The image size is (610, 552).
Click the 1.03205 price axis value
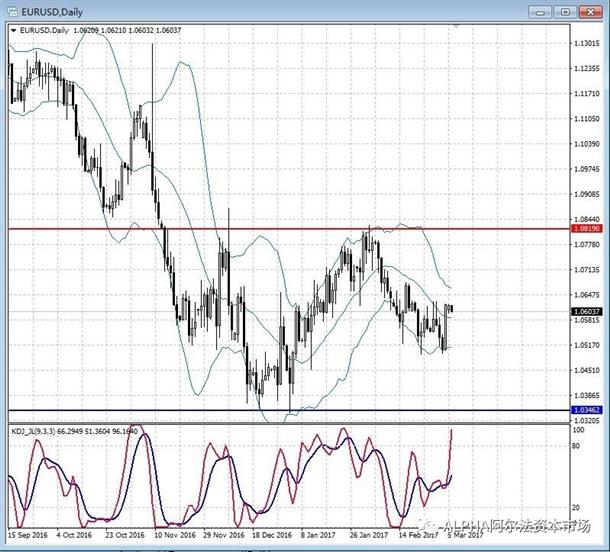point(587,421)
